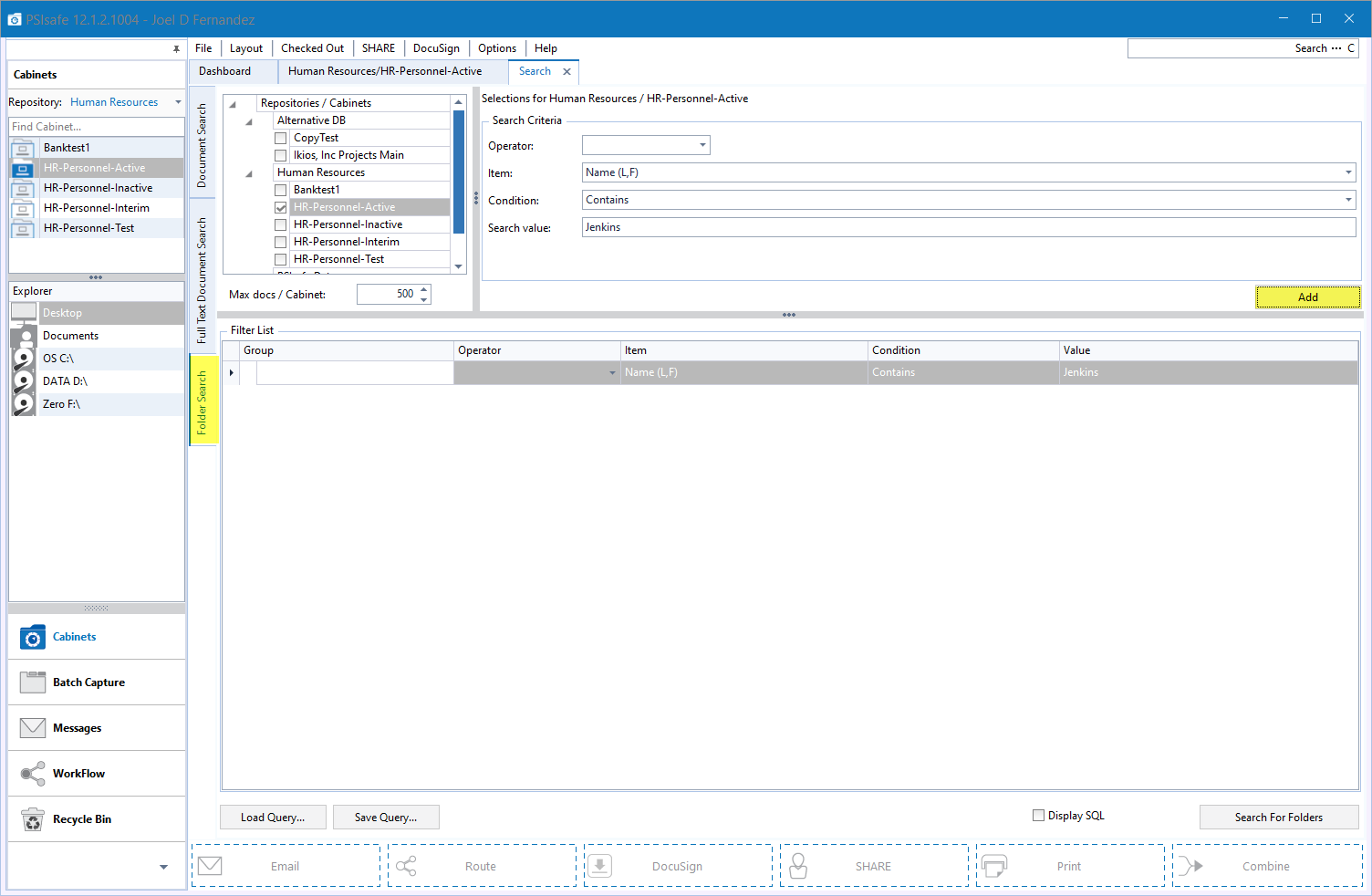The width and height of the screenshot is (1372, 896).
Task: Enable the Display SQL checkbox
Action: pyautogui.click(x=1038, y=815)
